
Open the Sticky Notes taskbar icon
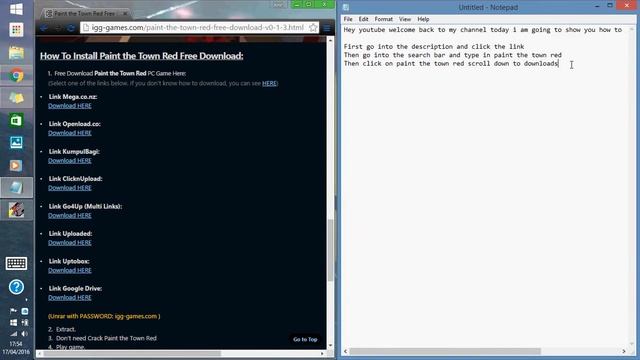click(x=16, y=98)
